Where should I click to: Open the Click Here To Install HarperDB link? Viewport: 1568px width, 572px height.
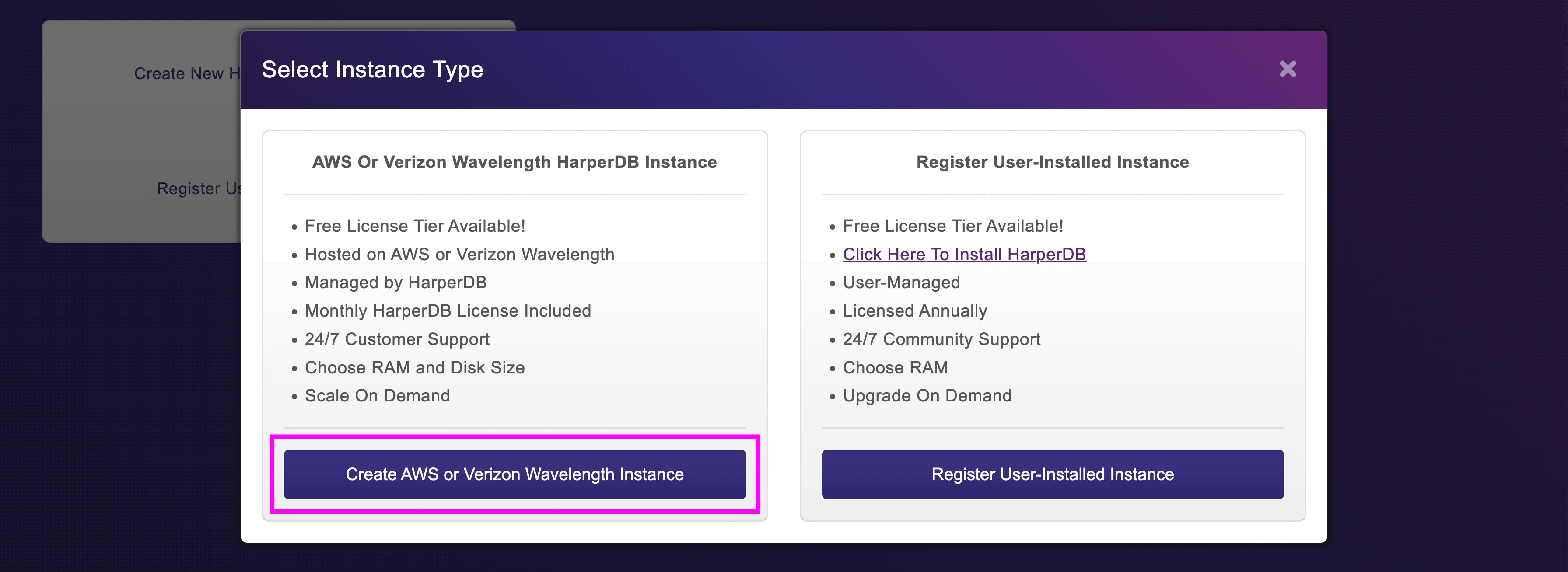click(x=964, y=255)
